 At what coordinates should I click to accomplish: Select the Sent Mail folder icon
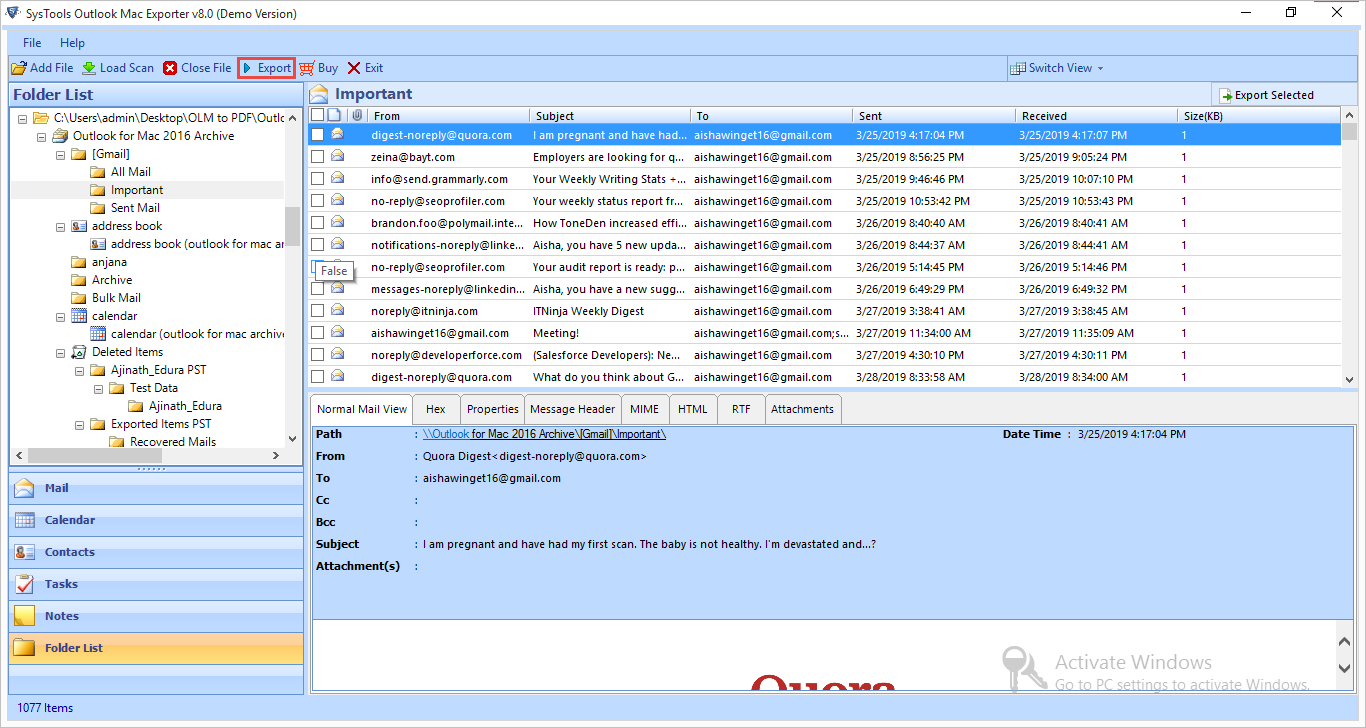pyautogui.click(x=97, y=208)
